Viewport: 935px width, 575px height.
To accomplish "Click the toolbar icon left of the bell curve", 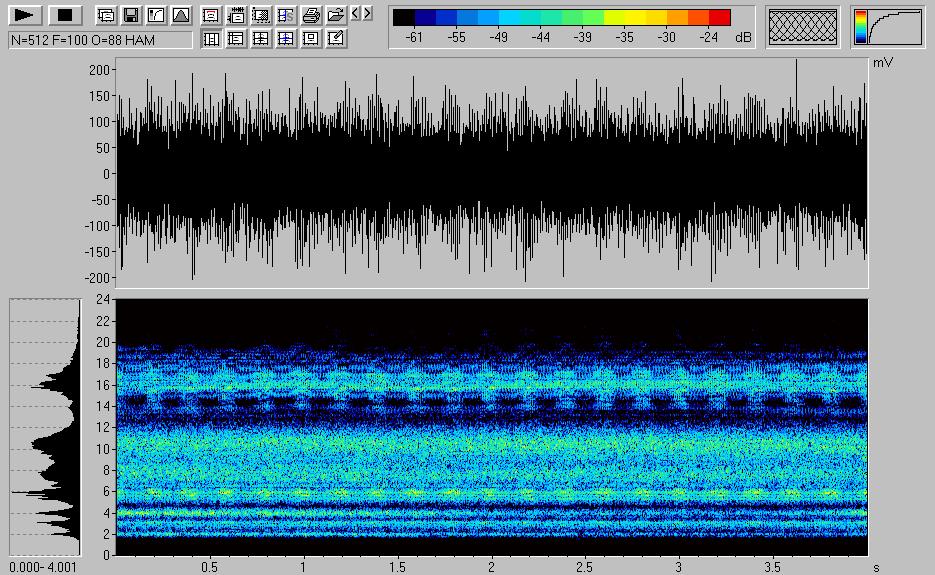I will coord(155,15).
